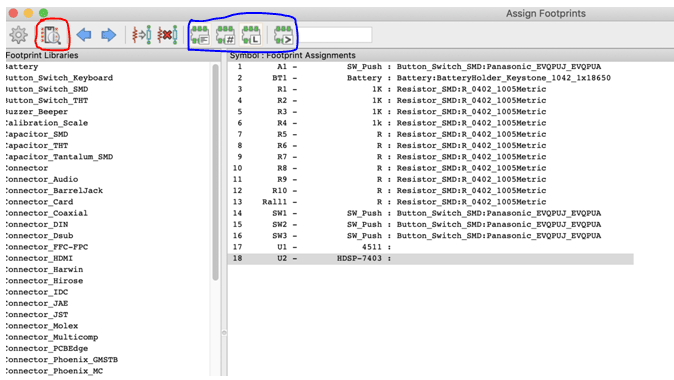Image resolution: width=674 pixels, height=380 pixels.
Task: Select Connector_PCBEdge library
Action: [x=47, y=348]
